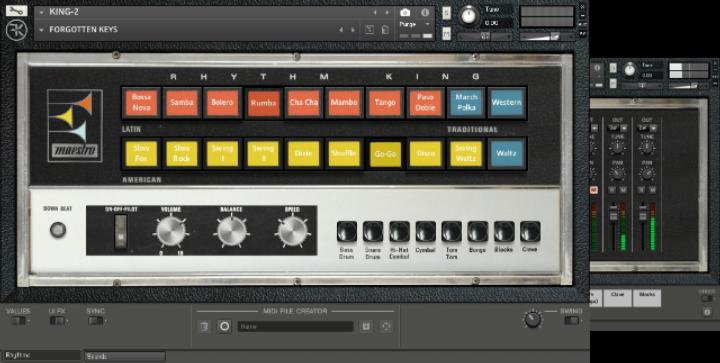Switch to the Rhythms tab
Screen dimensions: 720x363
pos(42,355)
